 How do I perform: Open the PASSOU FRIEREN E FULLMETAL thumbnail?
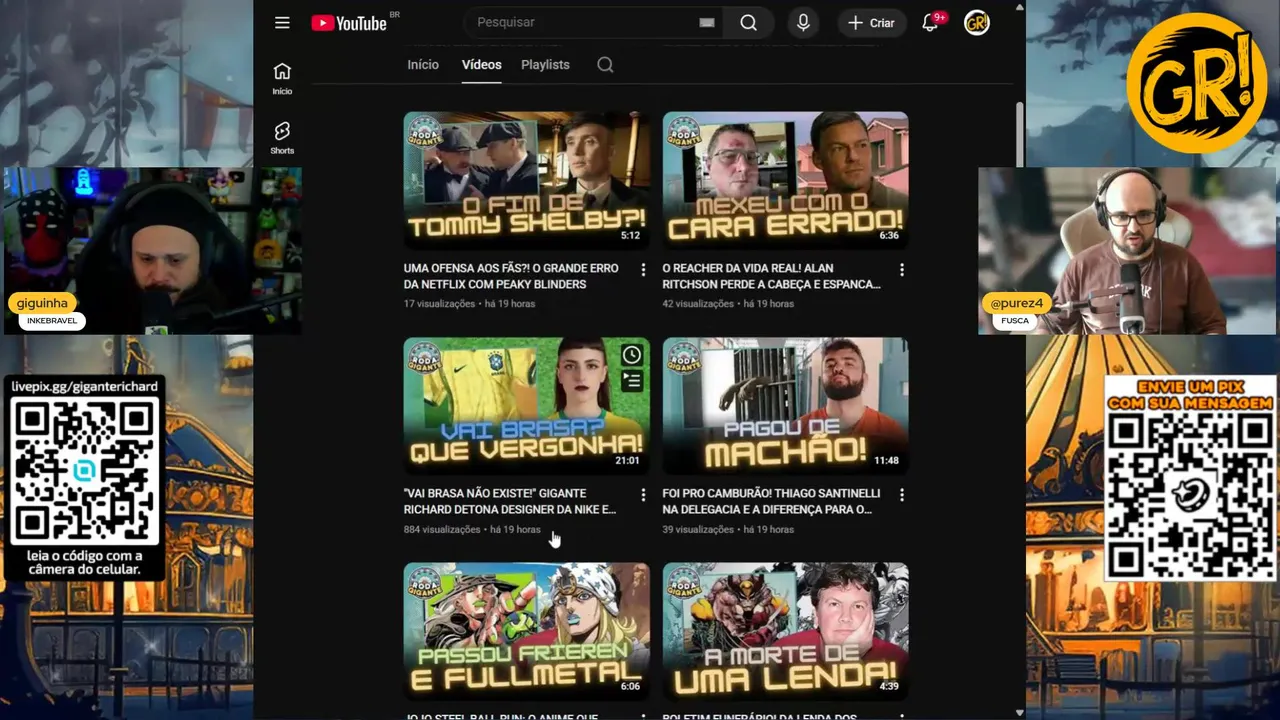(526, 631)
